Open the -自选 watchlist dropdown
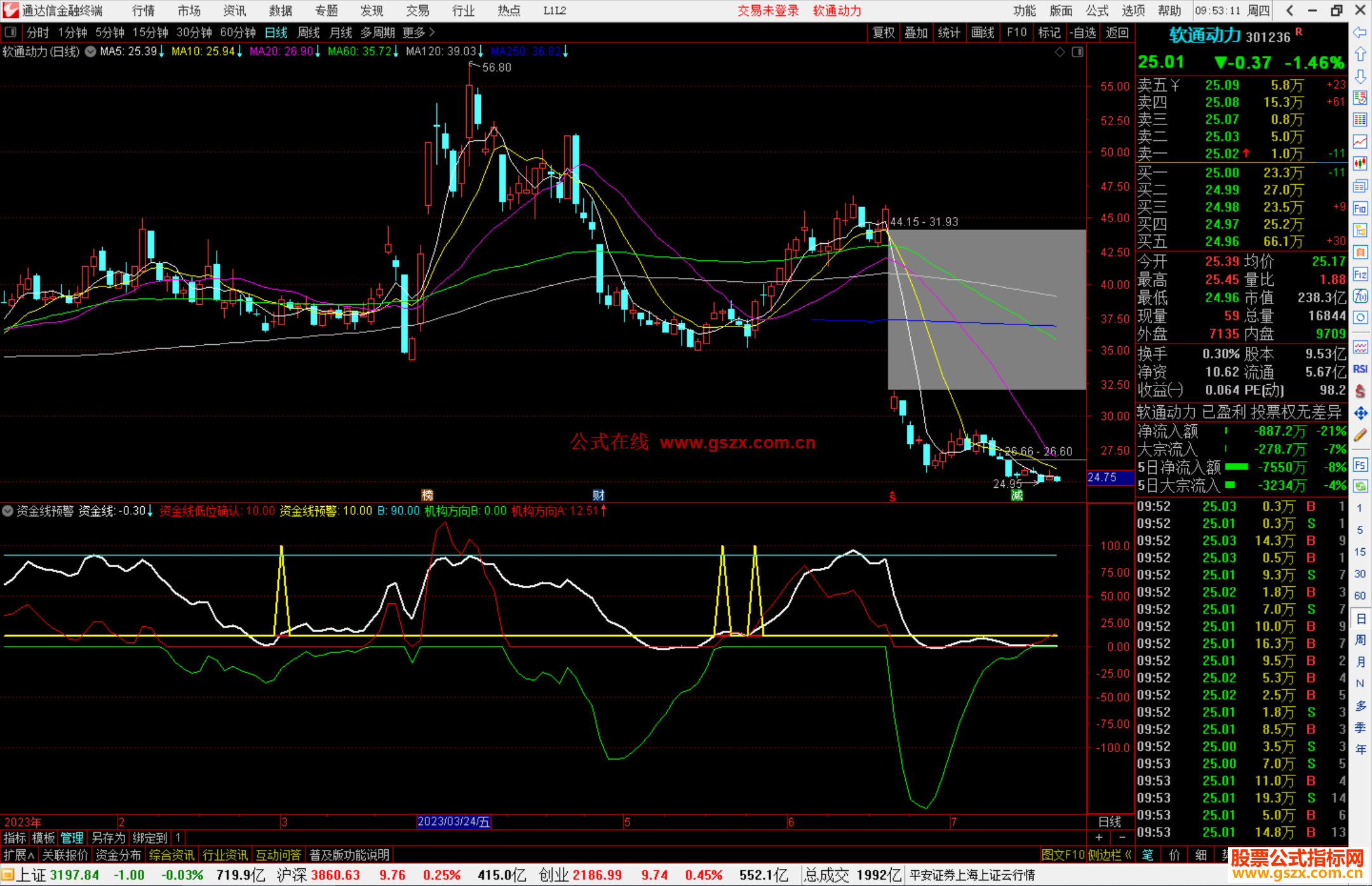This screenshot has width=1372, height=886. click(1084, 32)
